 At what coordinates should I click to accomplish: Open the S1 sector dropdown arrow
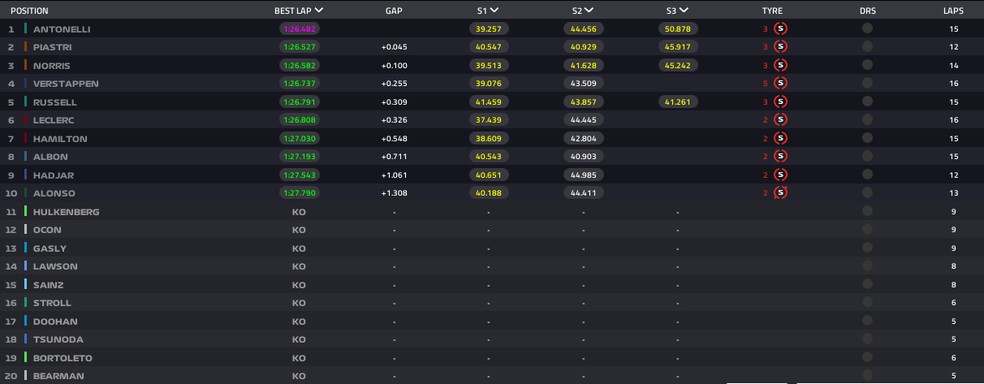(495, 10)
